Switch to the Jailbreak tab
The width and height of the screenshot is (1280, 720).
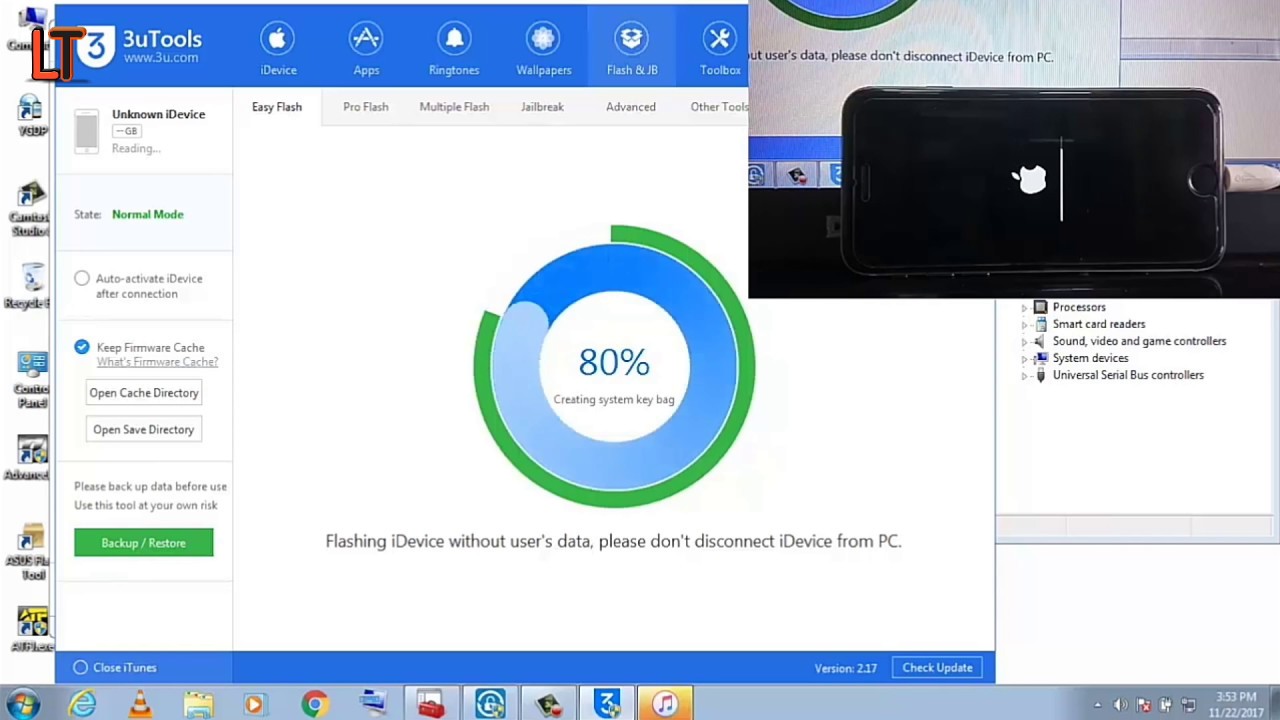542,107
